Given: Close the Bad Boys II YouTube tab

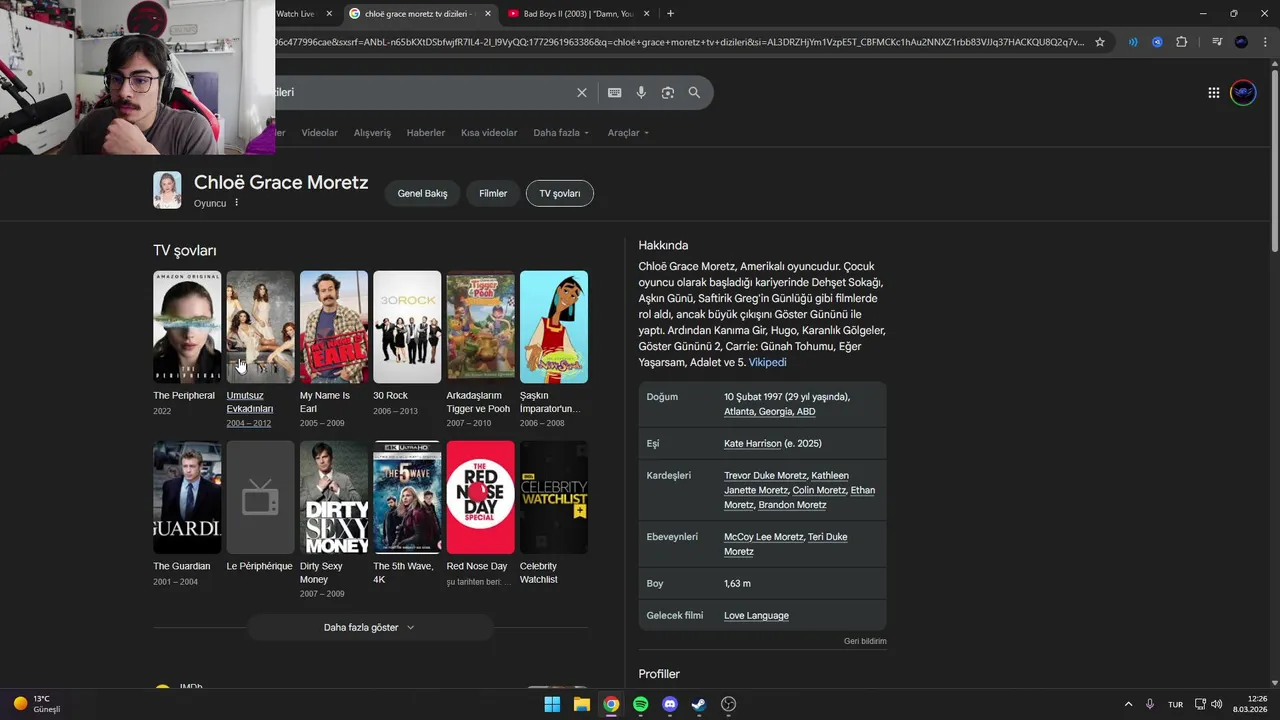Looking at the screenshot, I should (x=646, y=14).
